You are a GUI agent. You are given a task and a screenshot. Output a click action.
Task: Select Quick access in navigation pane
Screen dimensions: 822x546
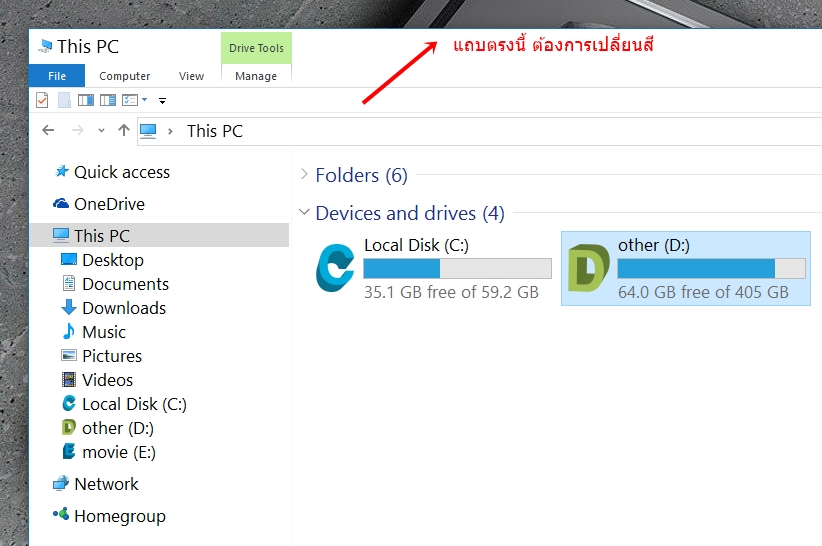coord(122,172)
